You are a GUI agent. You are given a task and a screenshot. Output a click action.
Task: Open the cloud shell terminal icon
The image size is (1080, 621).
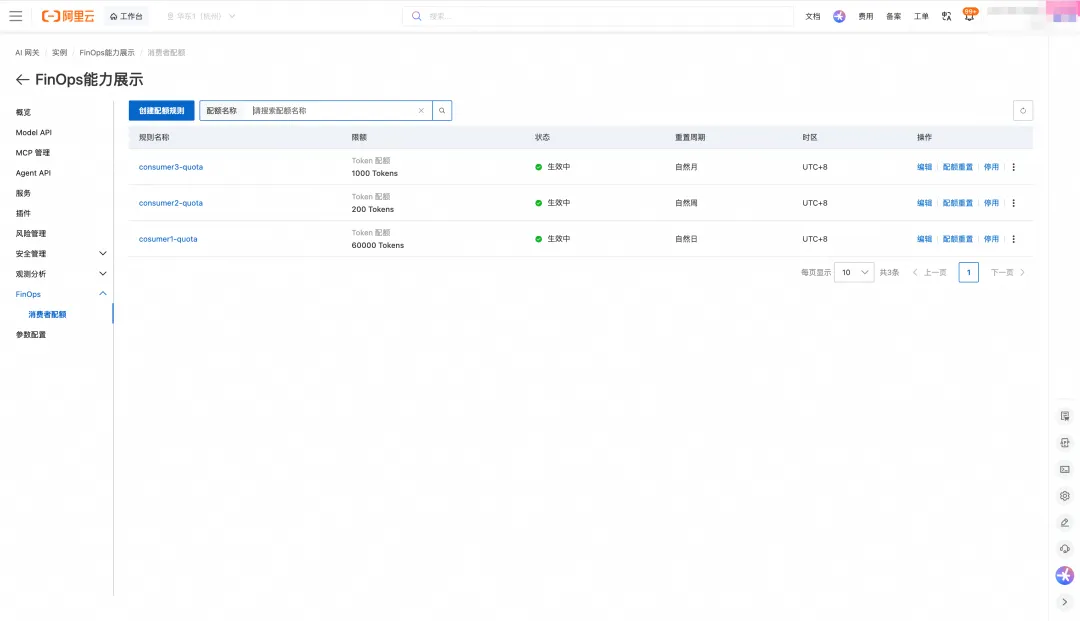tap(1065, 470)
